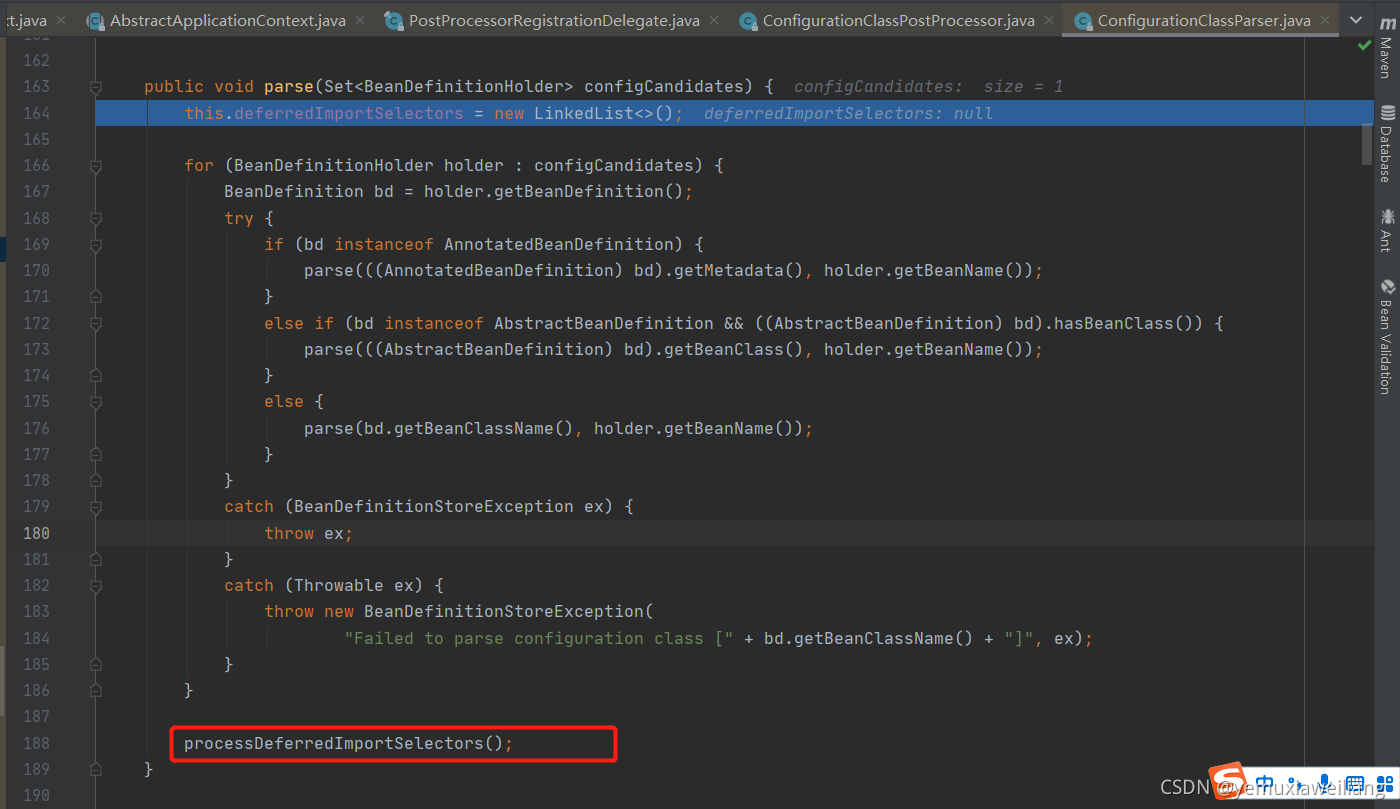
Task: Collapse the else-if block at line 172
Action: pos(96,323)
